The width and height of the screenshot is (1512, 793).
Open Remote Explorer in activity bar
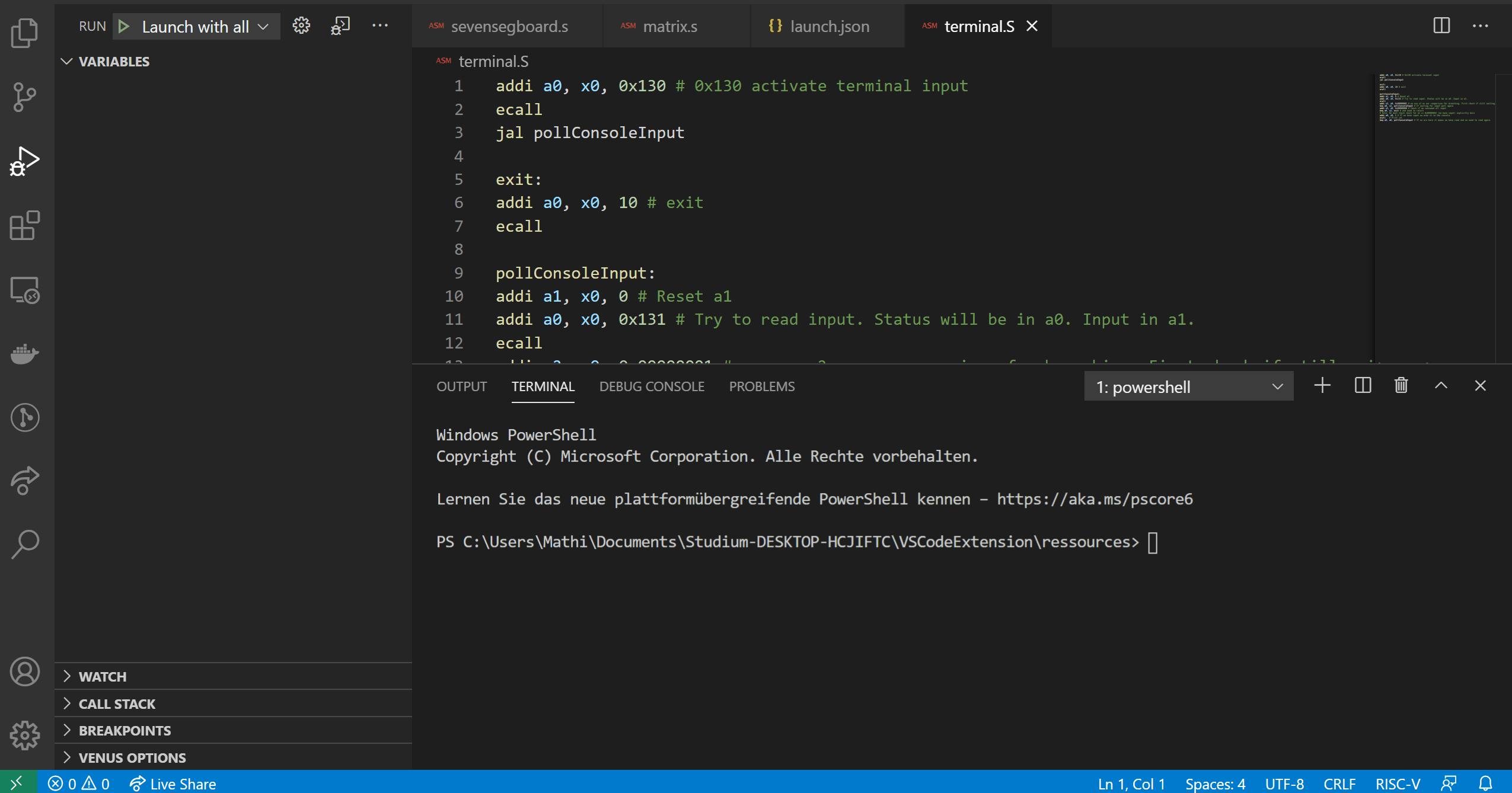tap(24, 290)
